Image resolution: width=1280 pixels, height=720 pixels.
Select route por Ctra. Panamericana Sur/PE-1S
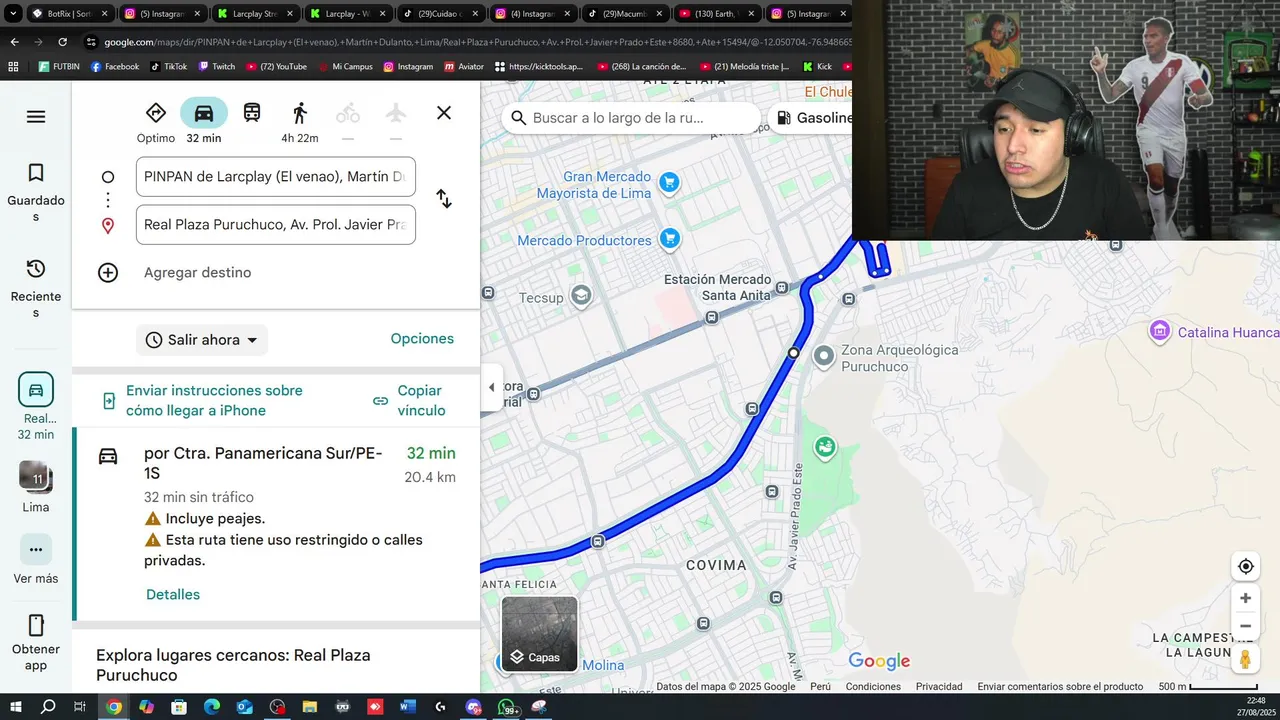278,524
